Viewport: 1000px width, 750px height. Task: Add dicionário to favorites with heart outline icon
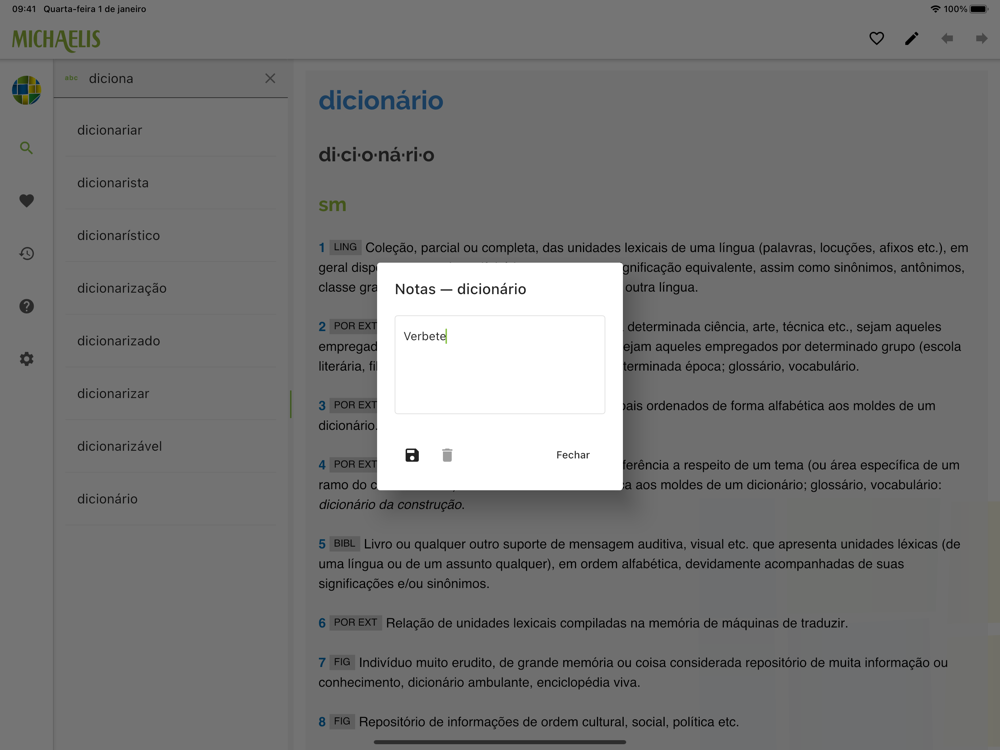pos(876,38)
